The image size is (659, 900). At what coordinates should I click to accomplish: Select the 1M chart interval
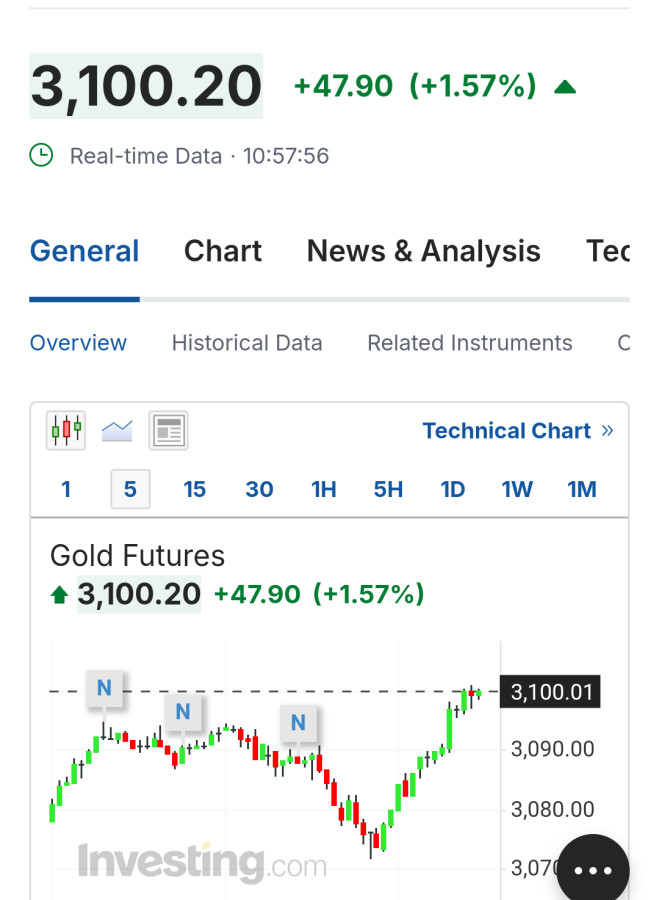click(581, 489)
